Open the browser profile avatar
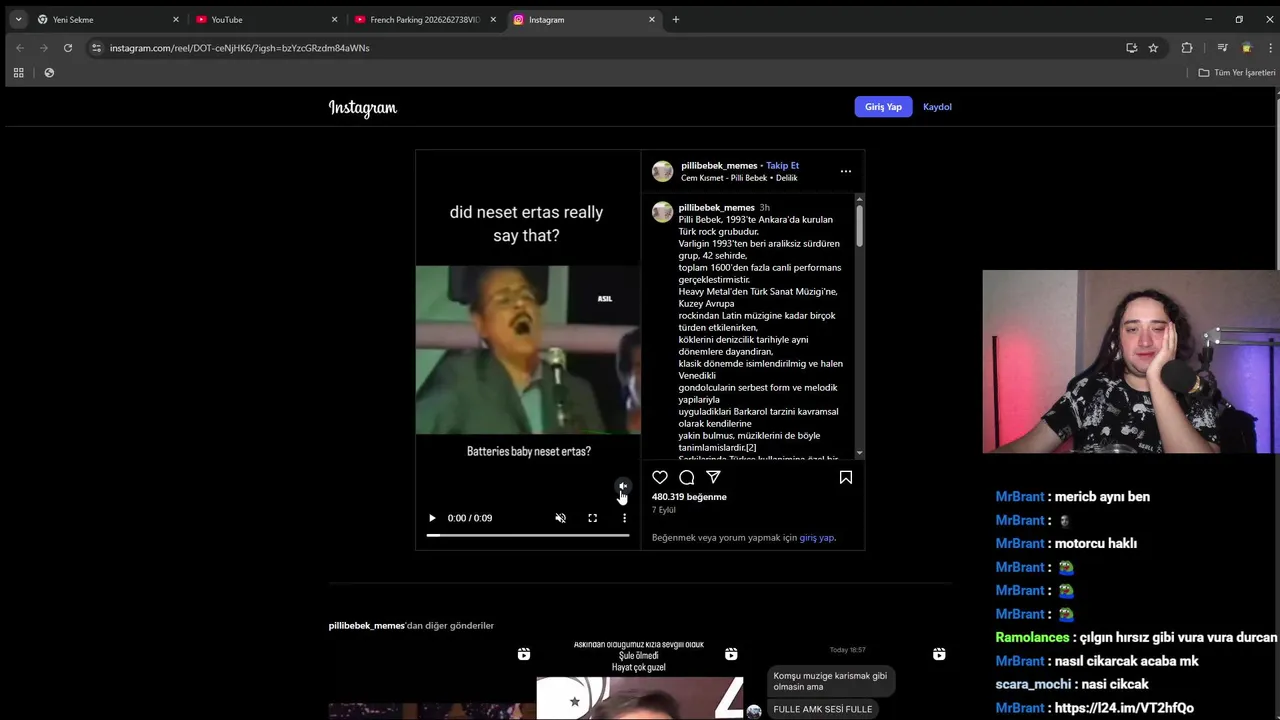1280x720 pixels. [1247, 47]
